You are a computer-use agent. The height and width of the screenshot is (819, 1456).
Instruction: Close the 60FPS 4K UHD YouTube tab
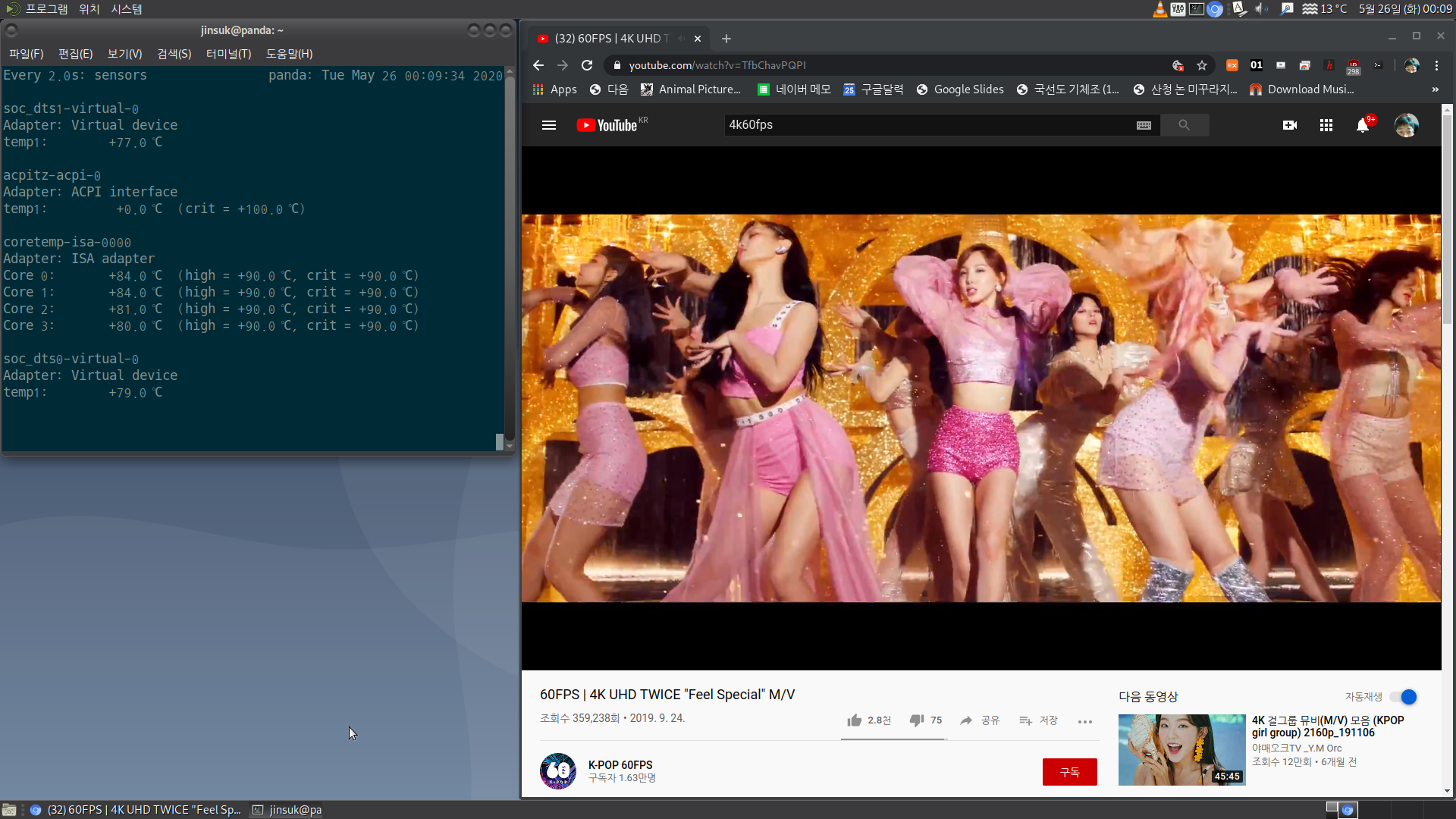[698, 39]
